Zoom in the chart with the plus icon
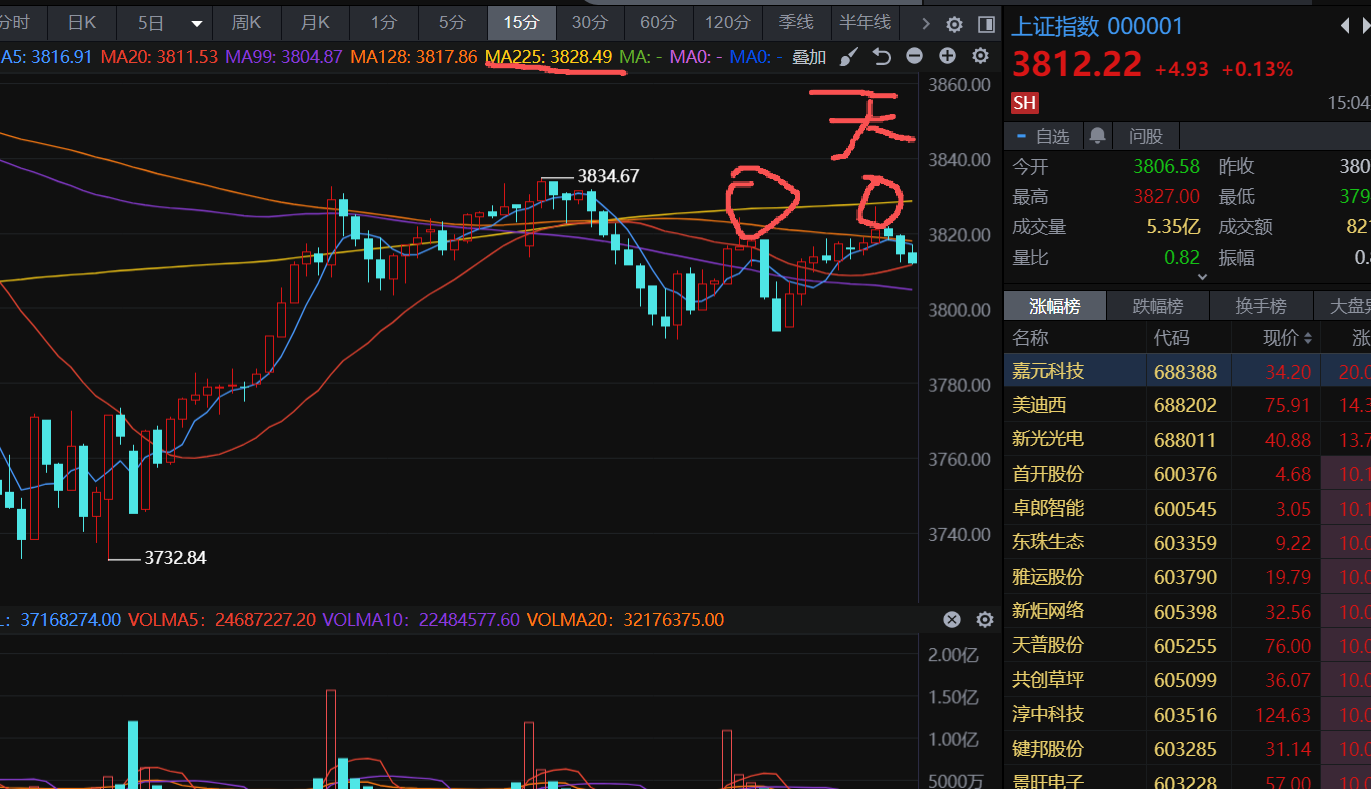 947,57
